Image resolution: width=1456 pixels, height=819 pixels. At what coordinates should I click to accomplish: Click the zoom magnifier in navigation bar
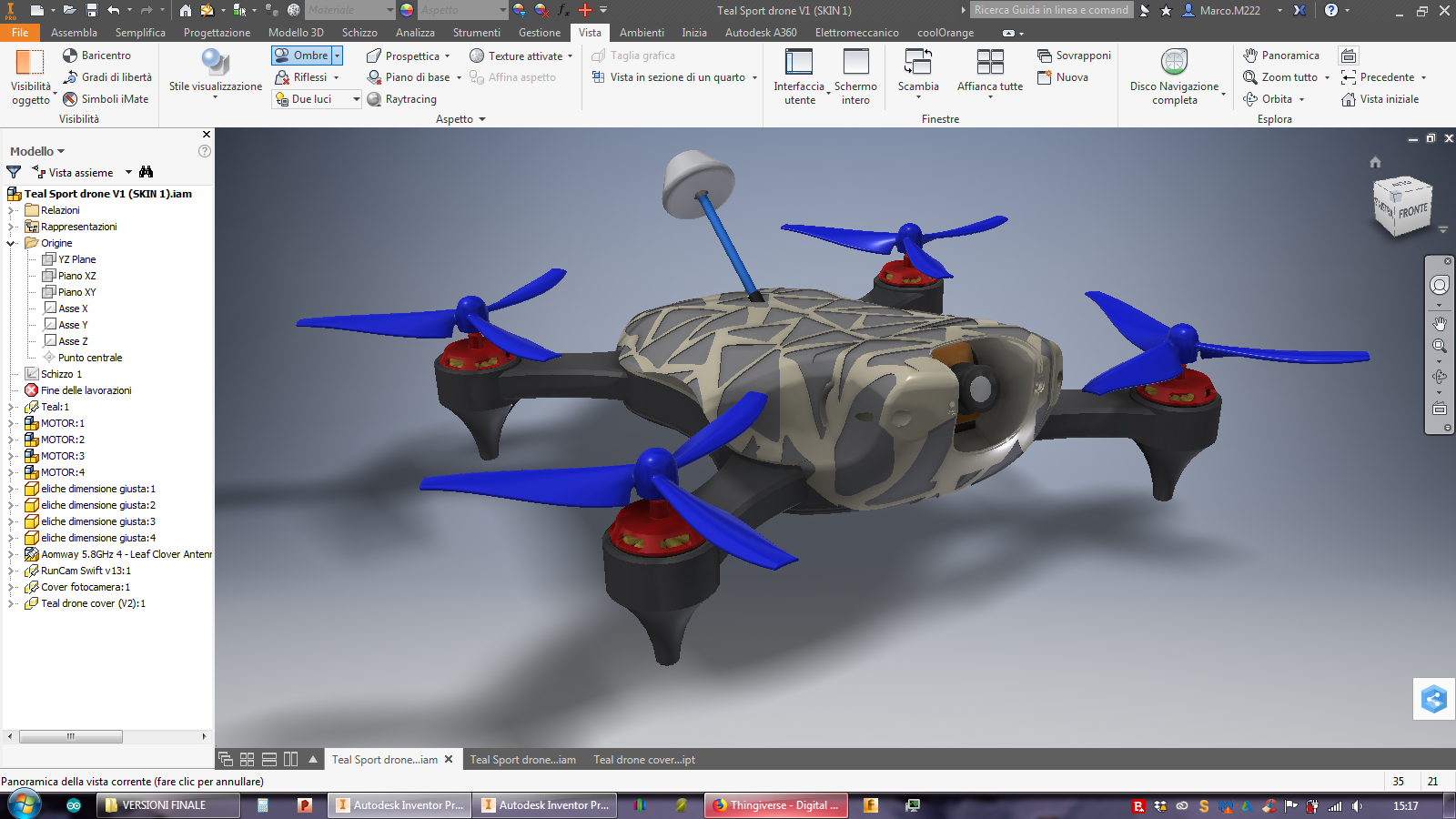[x=1440, y=346]
